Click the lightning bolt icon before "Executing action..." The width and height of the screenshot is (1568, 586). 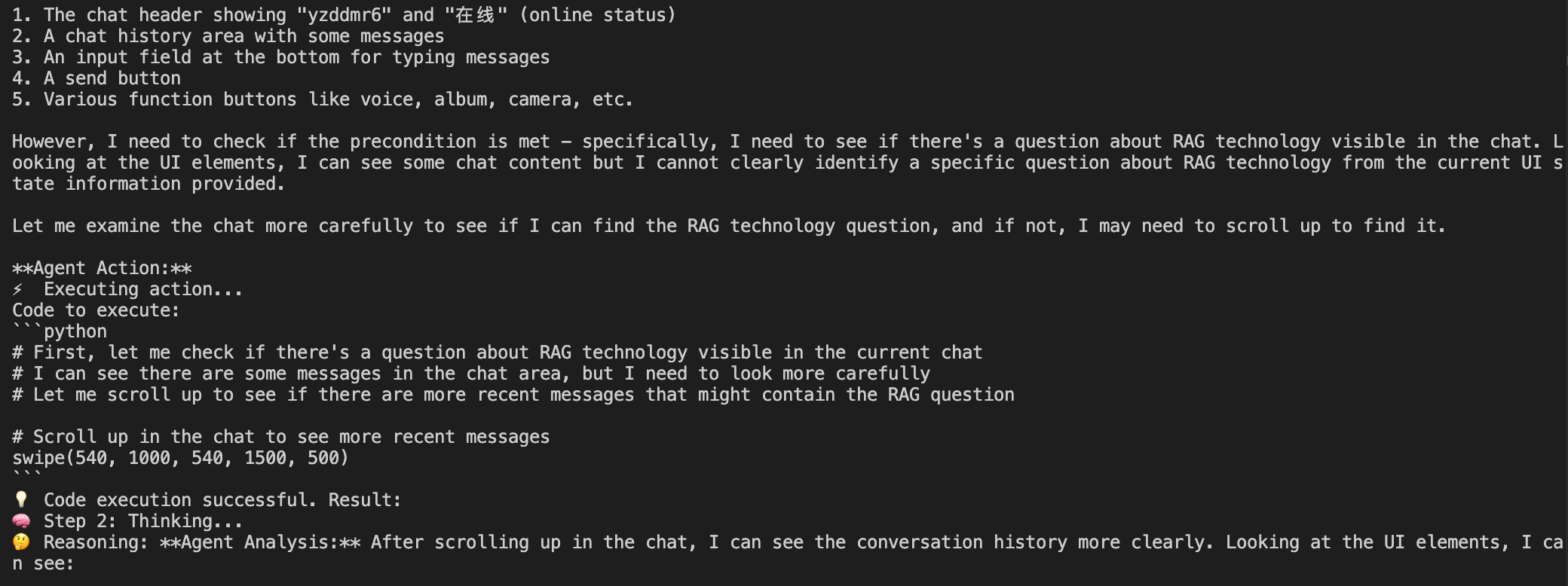point(18,289)
